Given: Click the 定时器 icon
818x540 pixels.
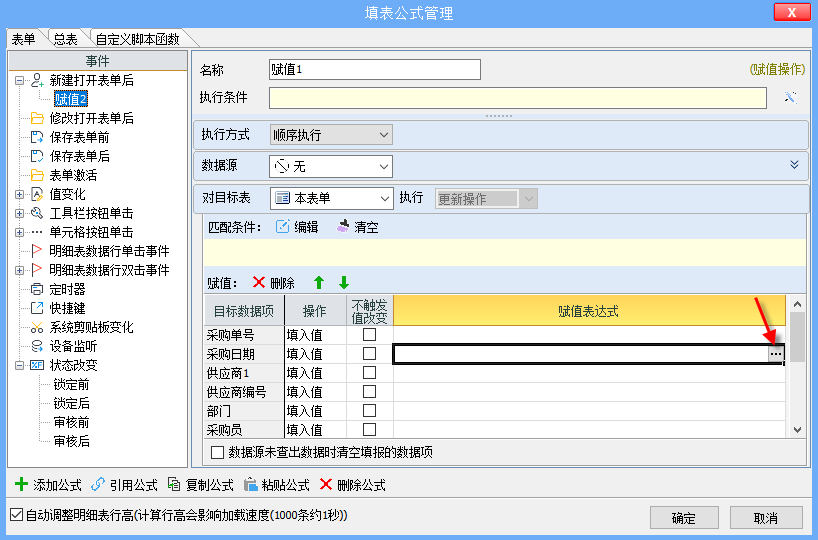Looking at the screenshot, I should point(37,289).
